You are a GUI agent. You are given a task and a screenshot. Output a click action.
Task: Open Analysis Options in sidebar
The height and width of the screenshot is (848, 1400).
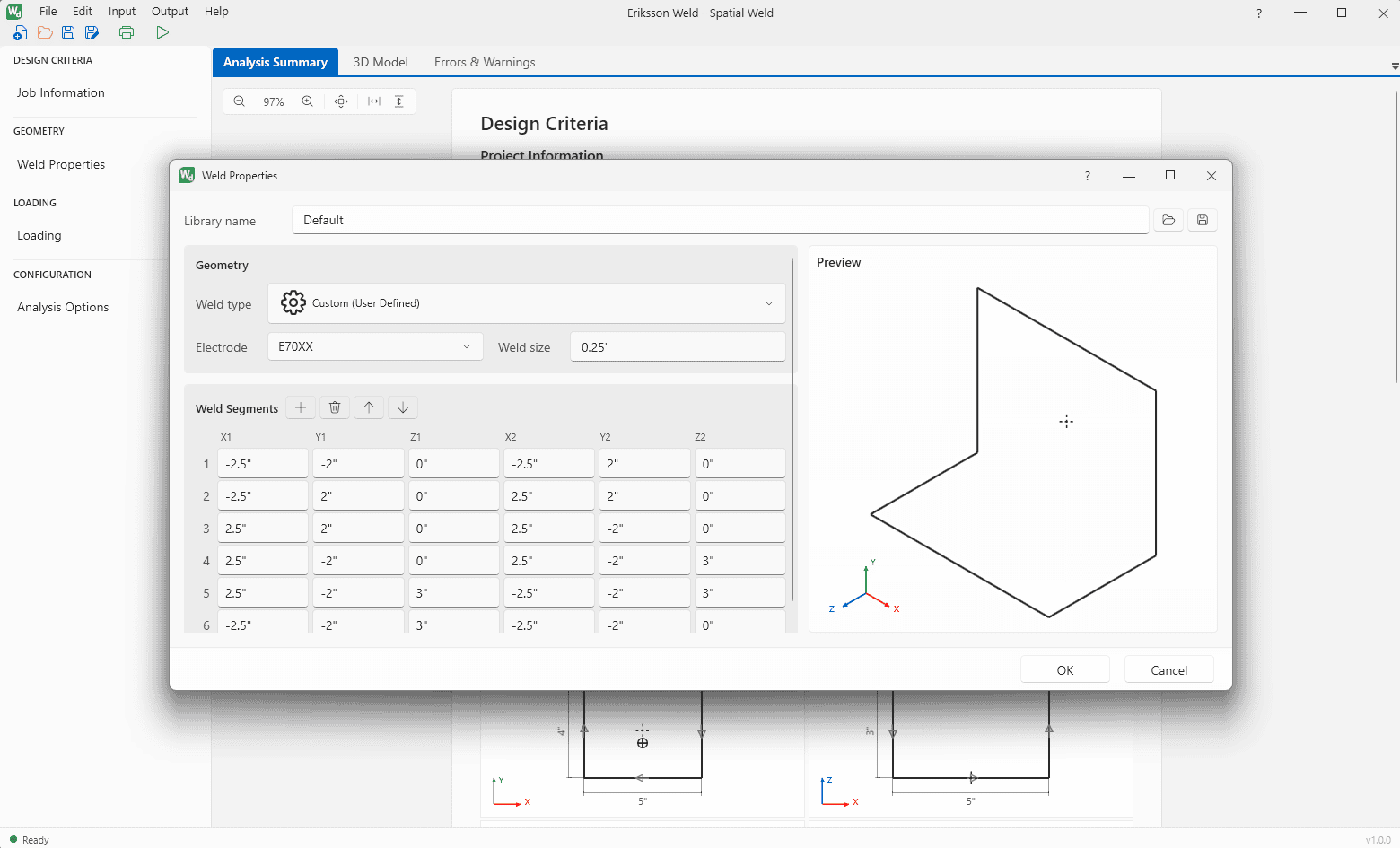coord(63,307)
